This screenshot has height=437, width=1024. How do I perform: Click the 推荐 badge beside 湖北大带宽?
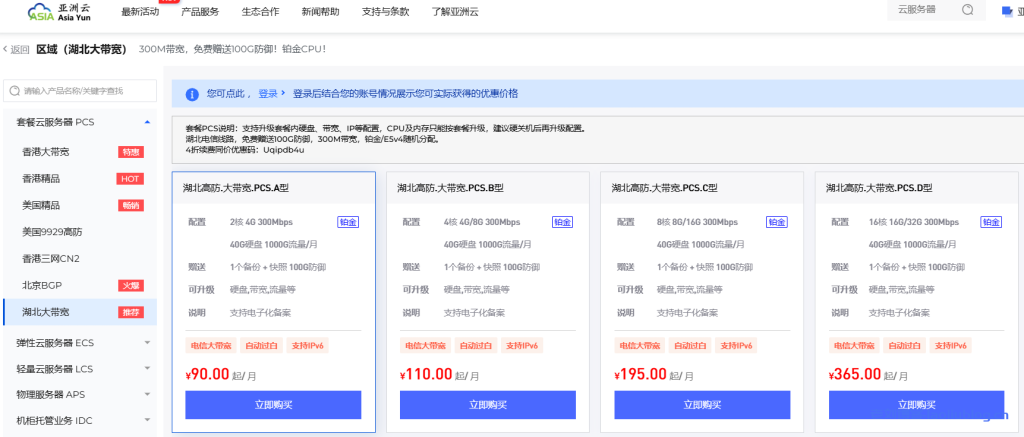[x=131, y=312]
